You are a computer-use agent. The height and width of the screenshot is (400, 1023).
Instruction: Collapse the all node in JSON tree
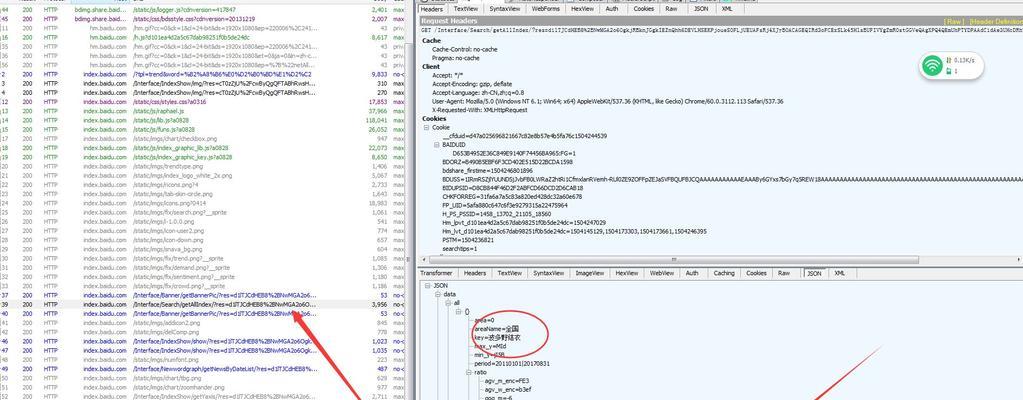coord(448,303)
